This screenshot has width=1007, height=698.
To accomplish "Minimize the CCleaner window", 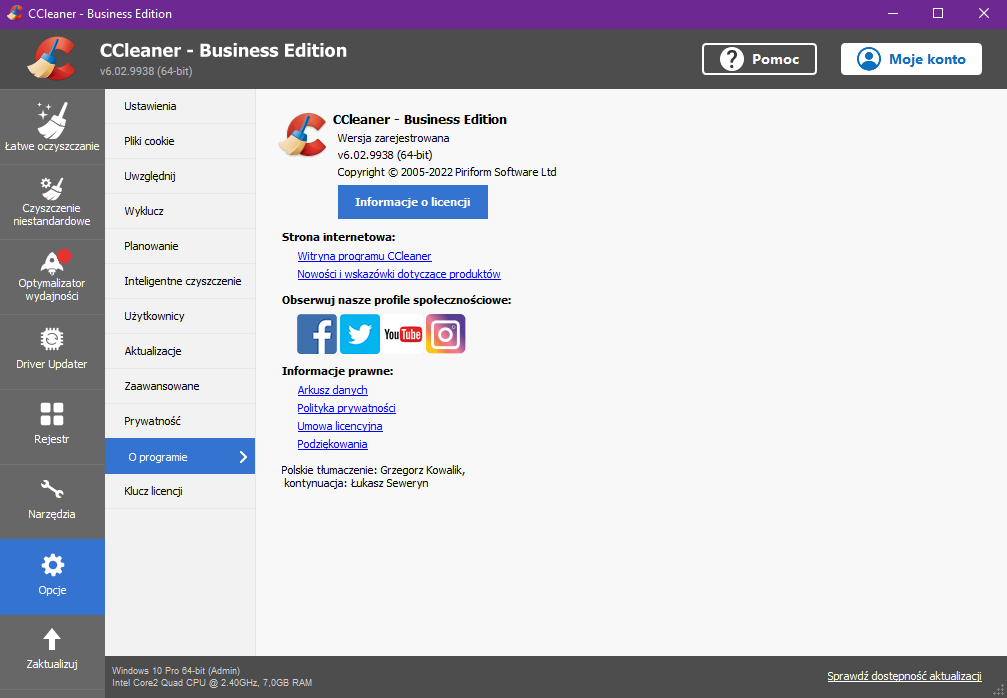I will (893, 13).
